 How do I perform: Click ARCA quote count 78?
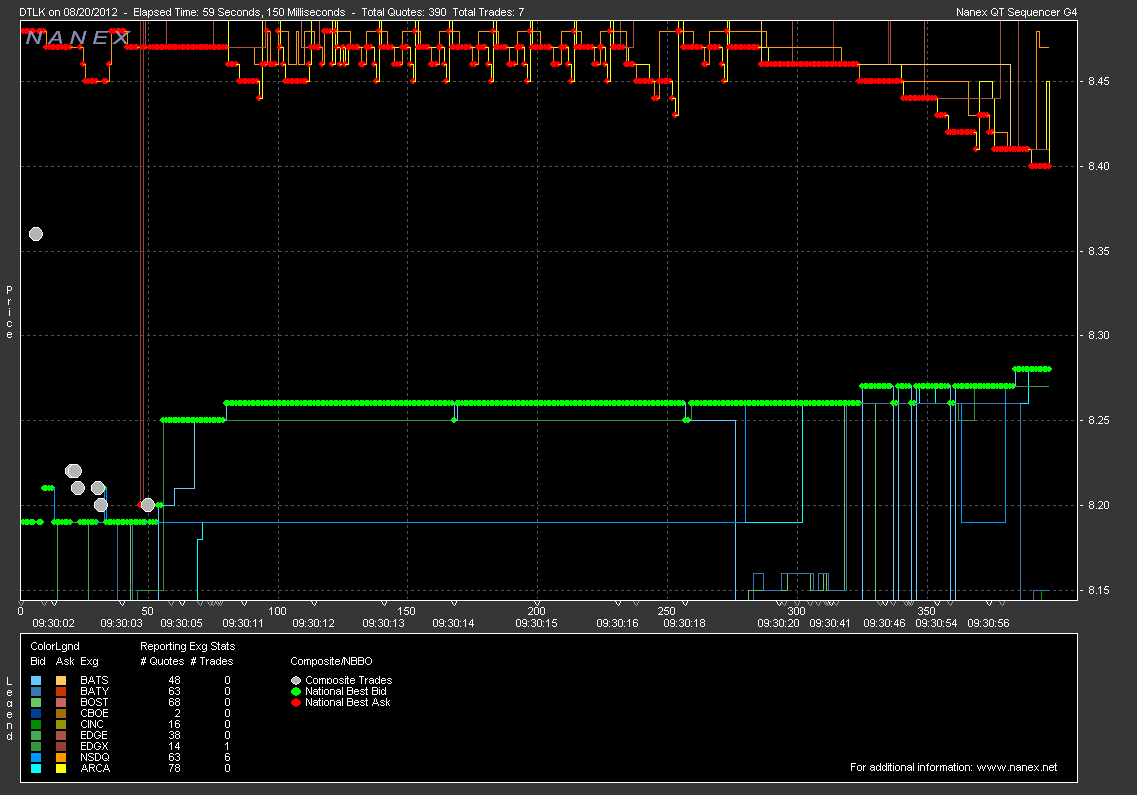[174, 768]
